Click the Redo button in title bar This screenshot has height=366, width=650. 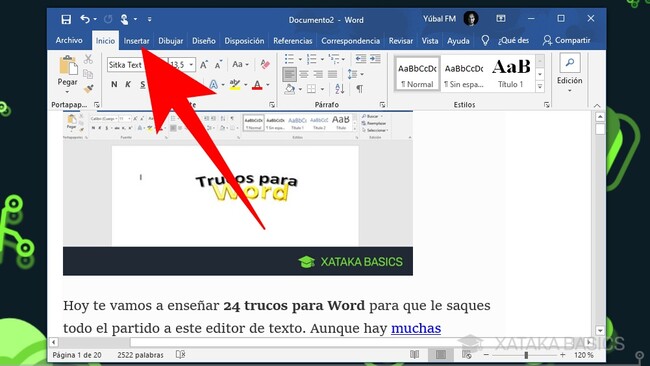pyautogui.click(x=108, y=19)
